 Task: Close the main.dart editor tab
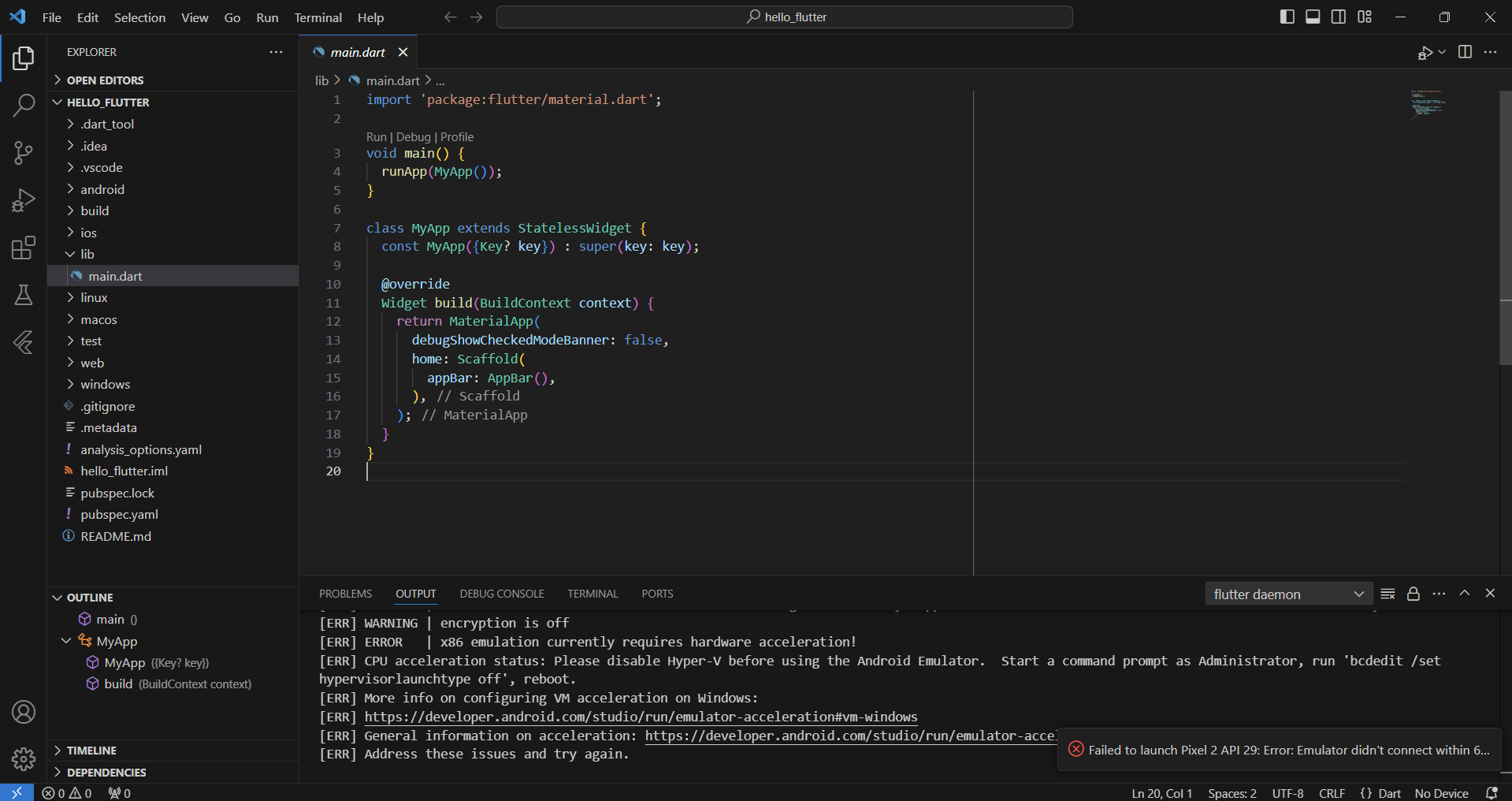coord(403,52)
